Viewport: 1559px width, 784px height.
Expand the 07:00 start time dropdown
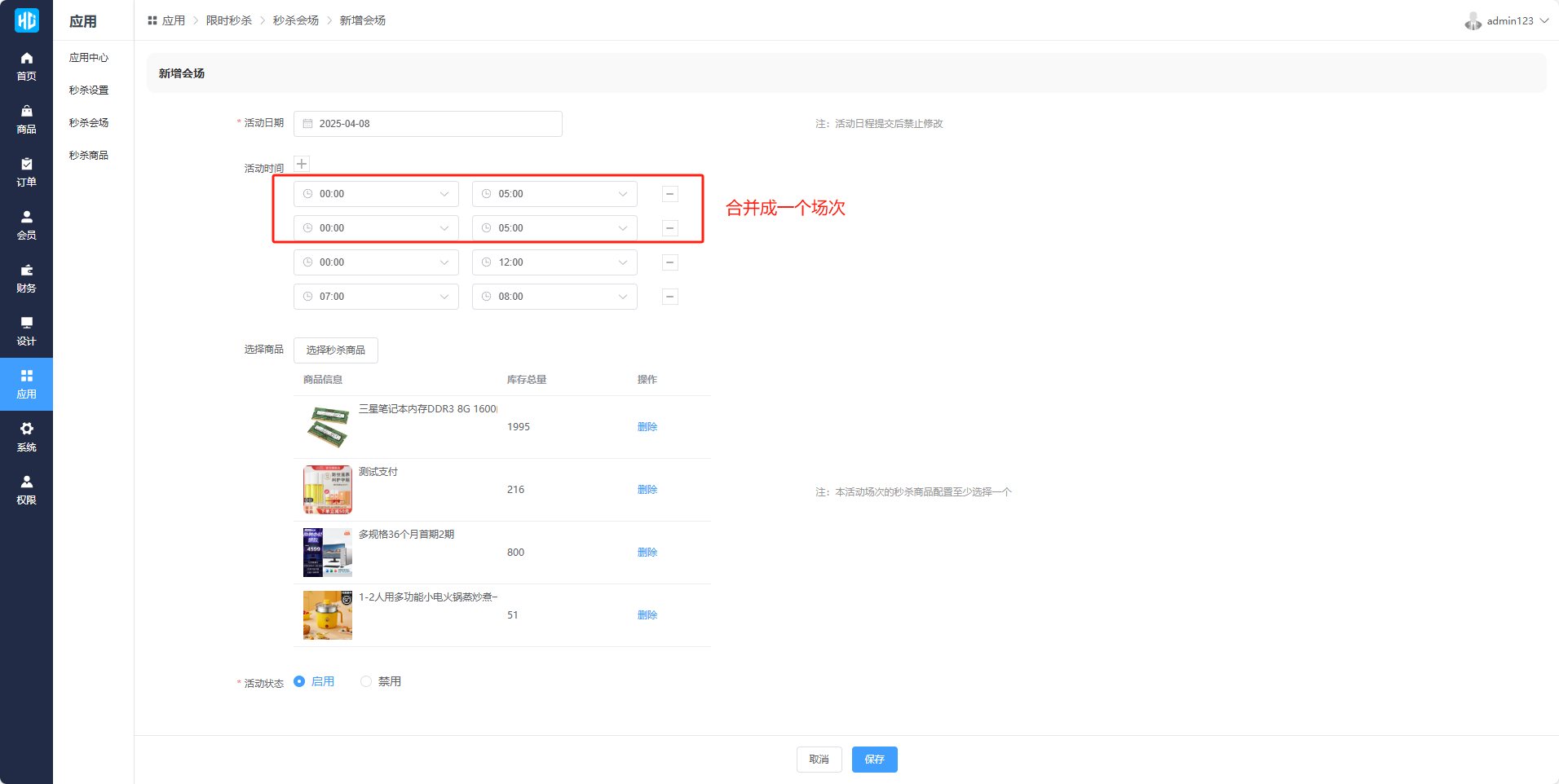pyautogui.click(x=376, y=297)
